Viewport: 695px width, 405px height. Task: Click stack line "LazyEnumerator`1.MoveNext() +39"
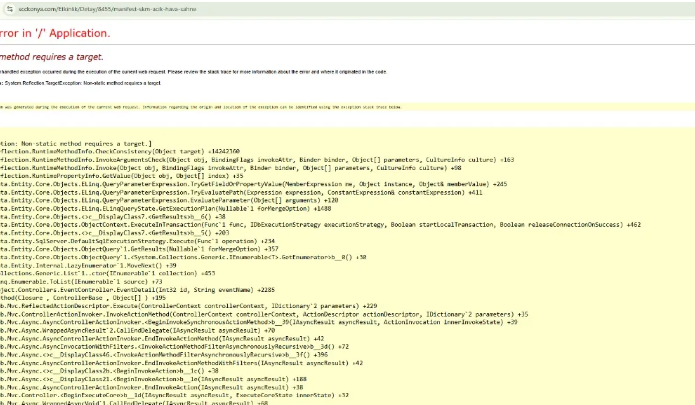pyautogui.click(x=88, y=265)
